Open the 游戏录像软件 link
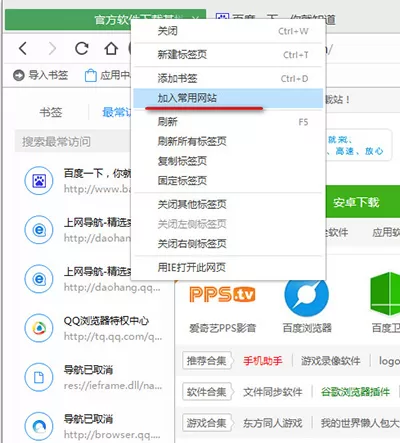 pos(331,361)
